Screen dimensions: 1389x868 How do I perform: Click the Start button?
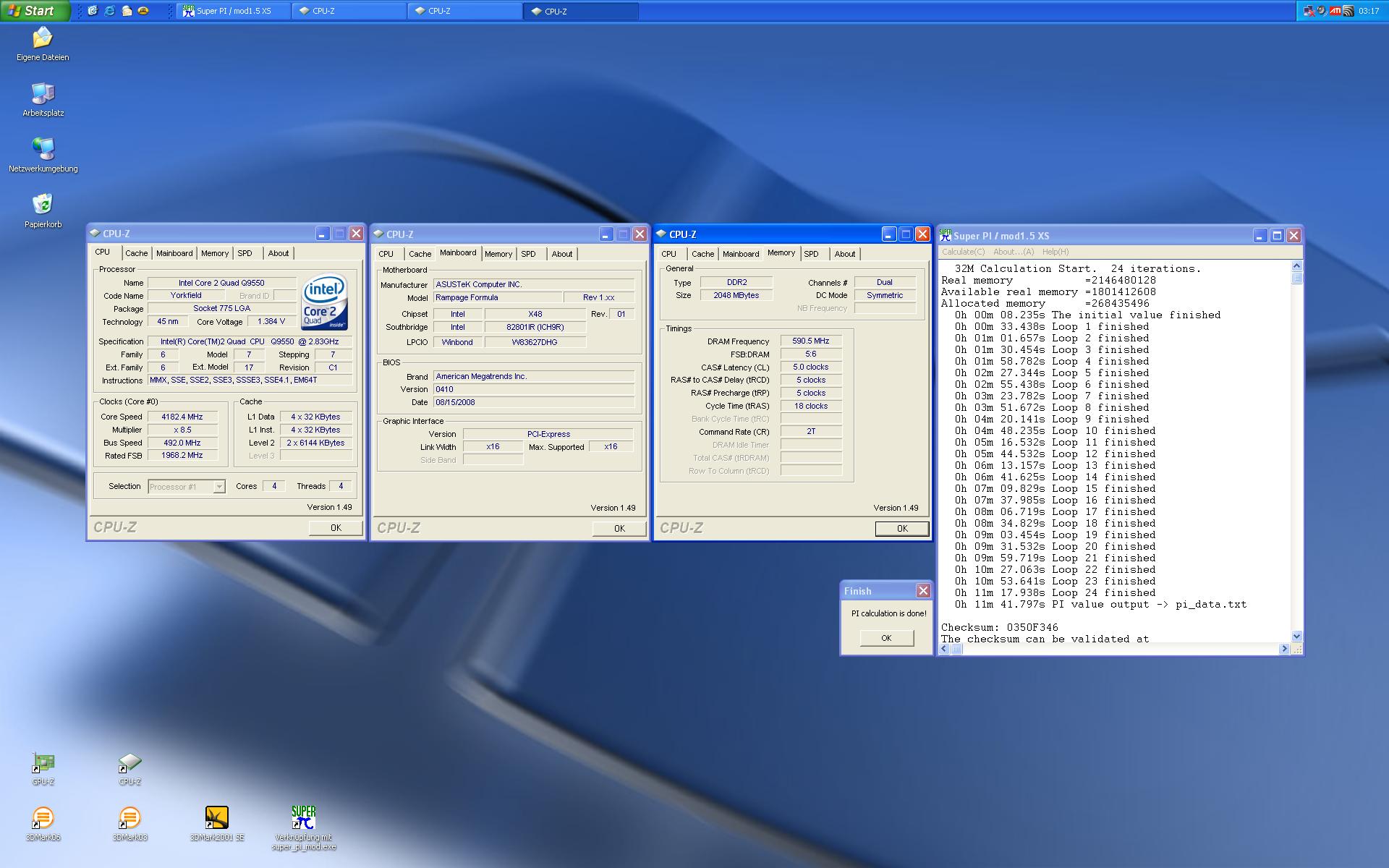point(35,11)
